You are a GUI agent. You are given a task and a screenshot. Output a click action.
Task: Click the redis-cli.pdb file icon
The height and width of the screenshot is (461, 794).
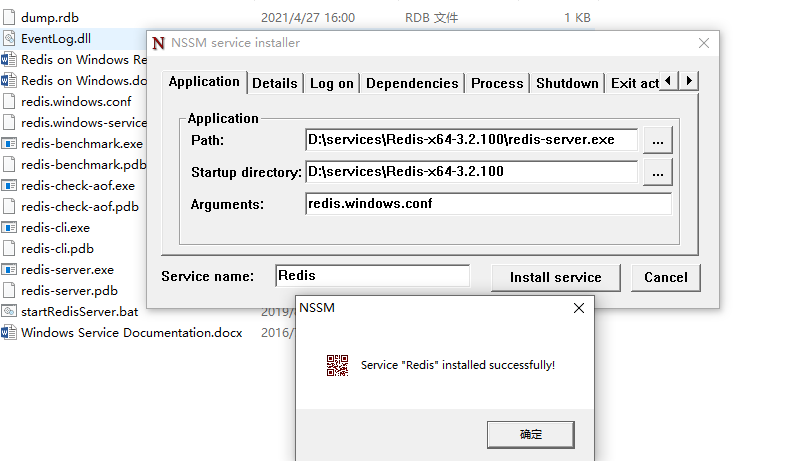pyautogui.click(x=9, y=249)
